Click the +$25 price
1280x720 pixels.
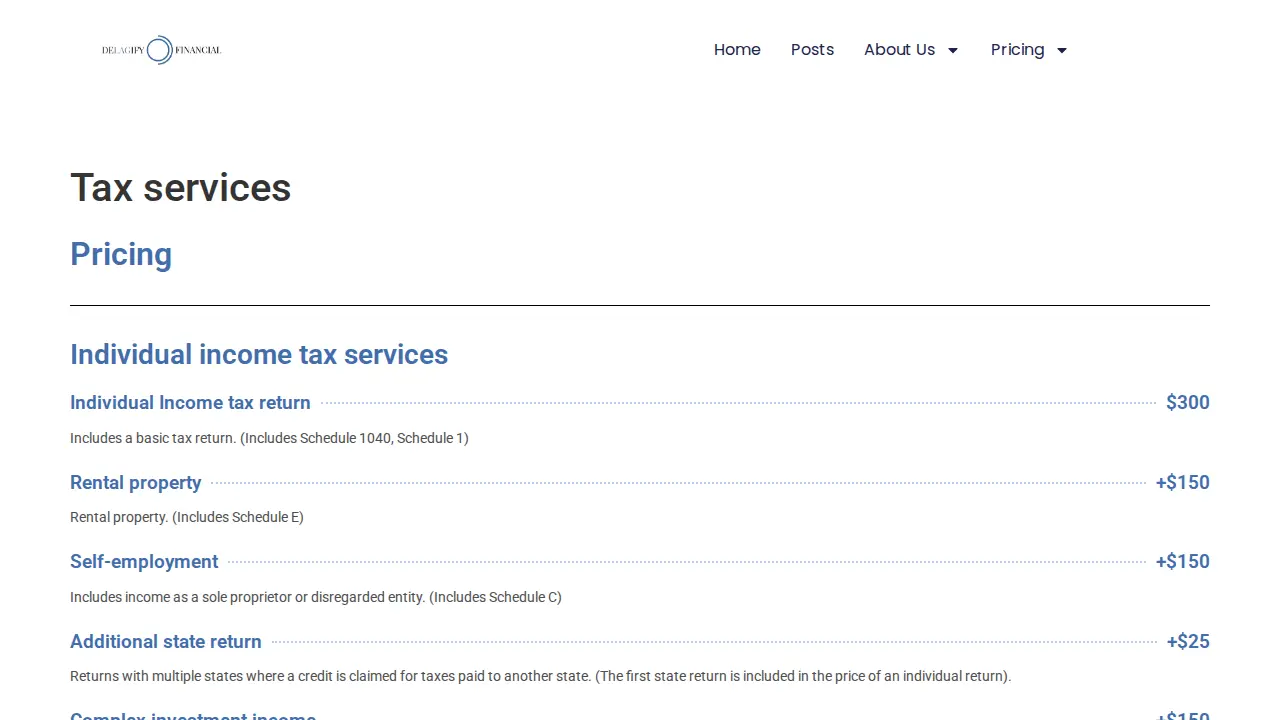(x=1188, y=642)
